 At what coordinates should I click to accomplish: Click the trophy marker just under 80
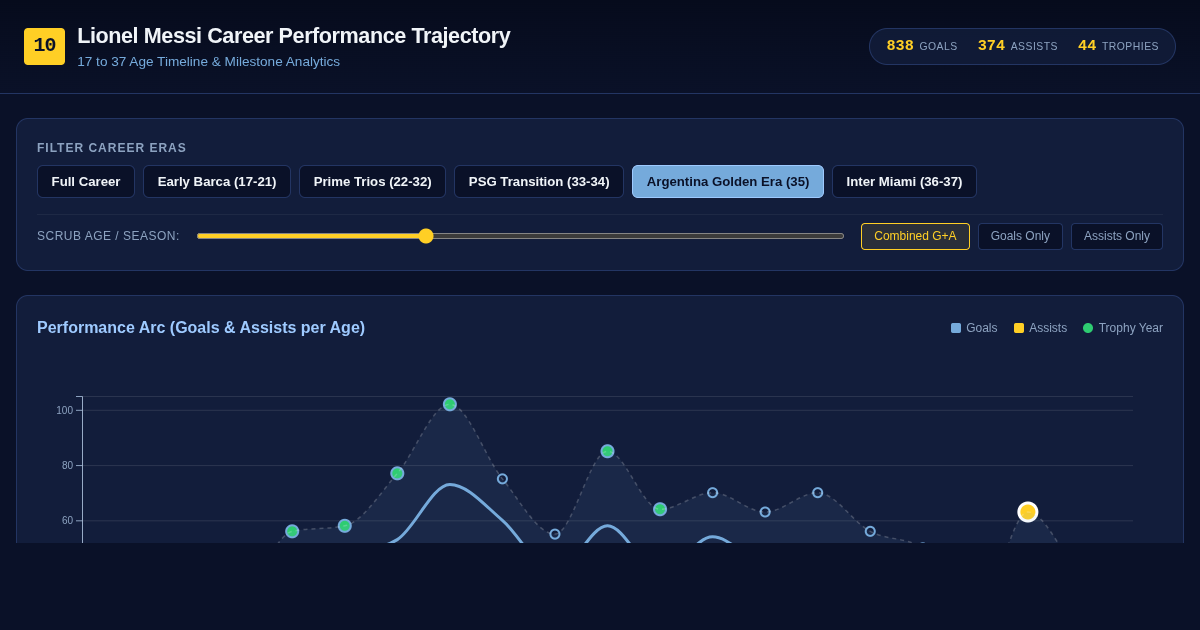point(397,473)
